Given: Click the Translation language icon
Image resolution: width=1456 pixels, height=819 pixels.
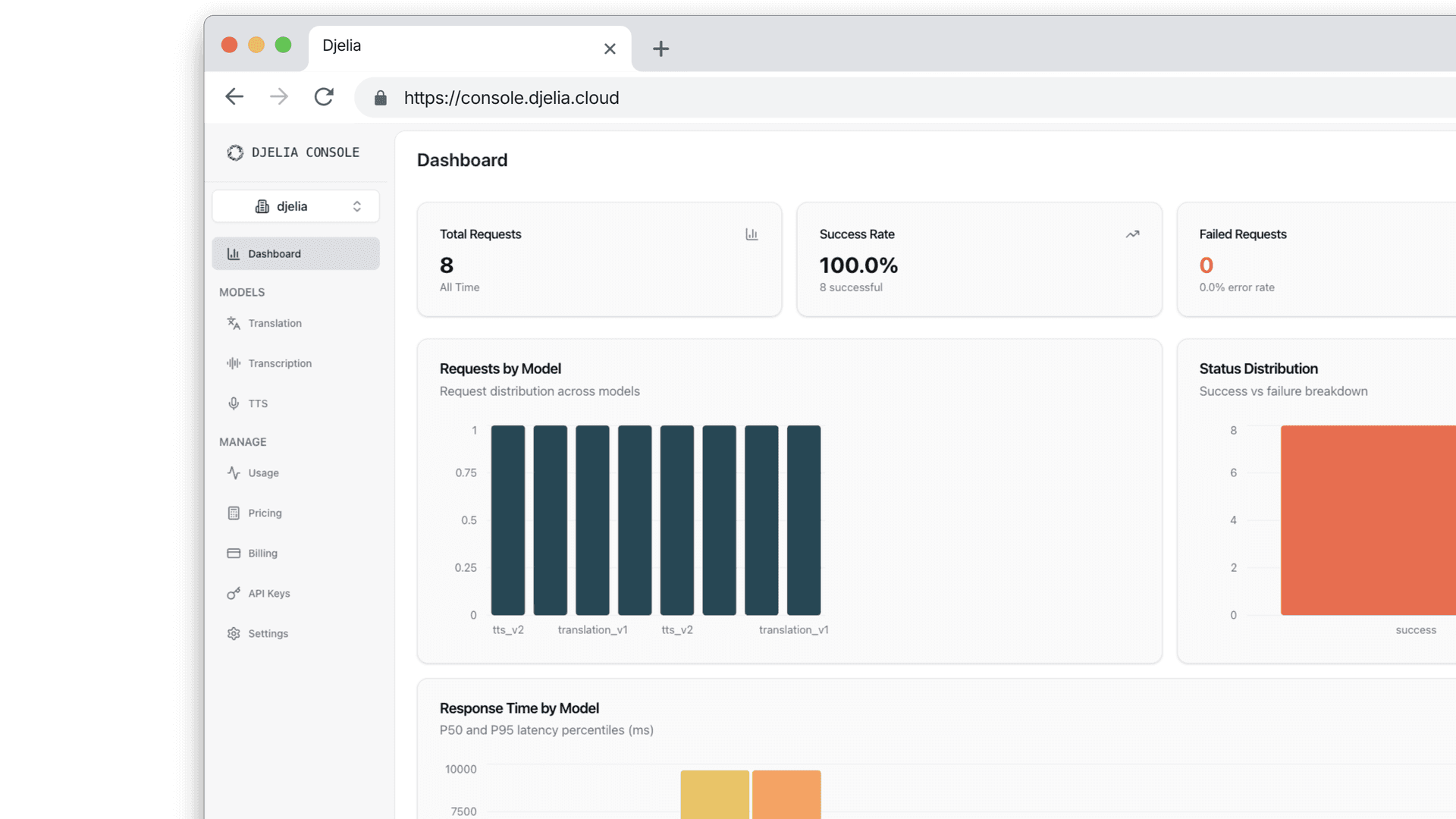Looking at the screenshot, I should (x=234, y=323).
